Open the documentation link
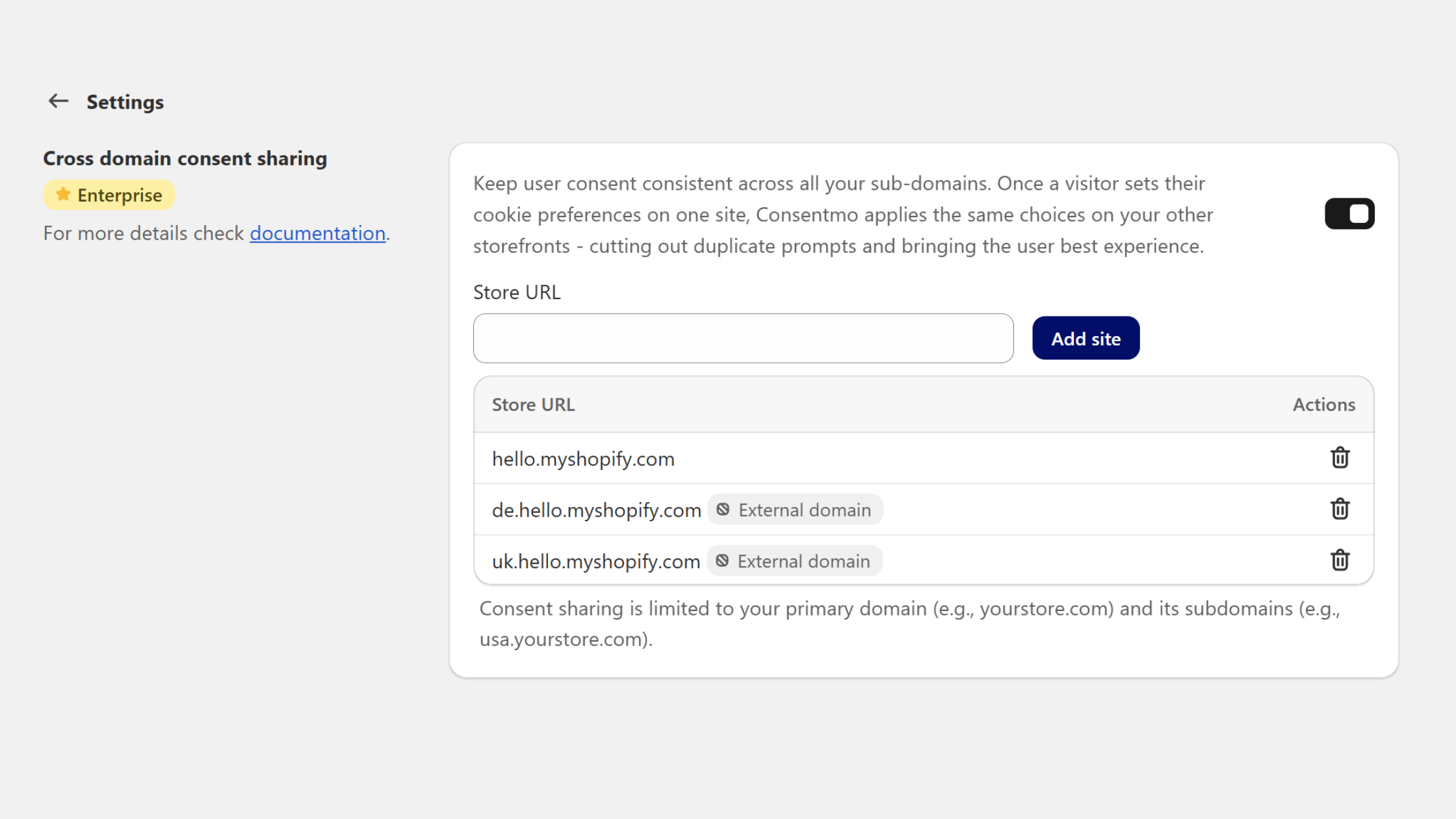The height and width of the screenshot is (819, 1456). point(318,233)
